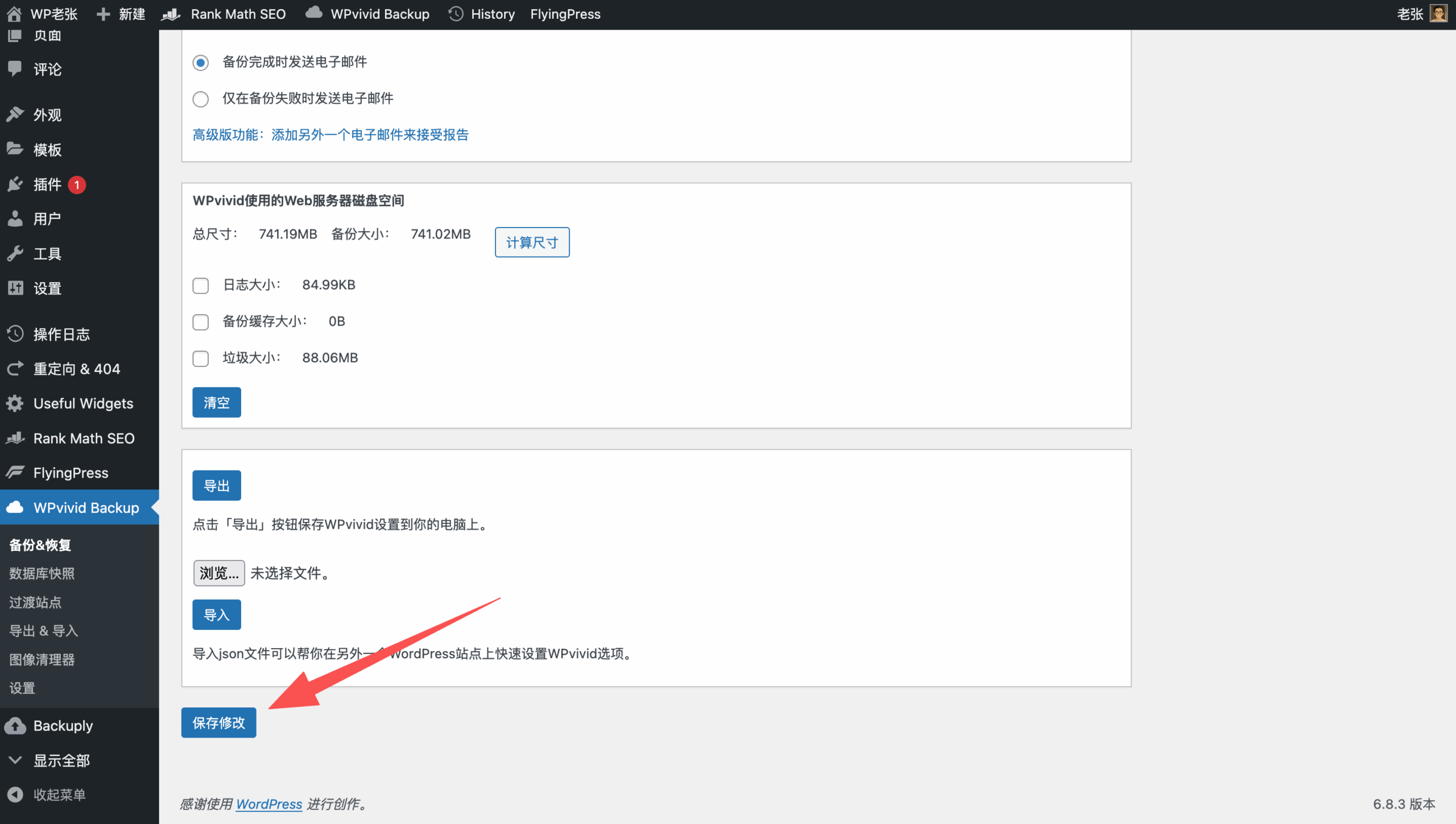Expand sidebar with 显示全部

pos(61,760)
